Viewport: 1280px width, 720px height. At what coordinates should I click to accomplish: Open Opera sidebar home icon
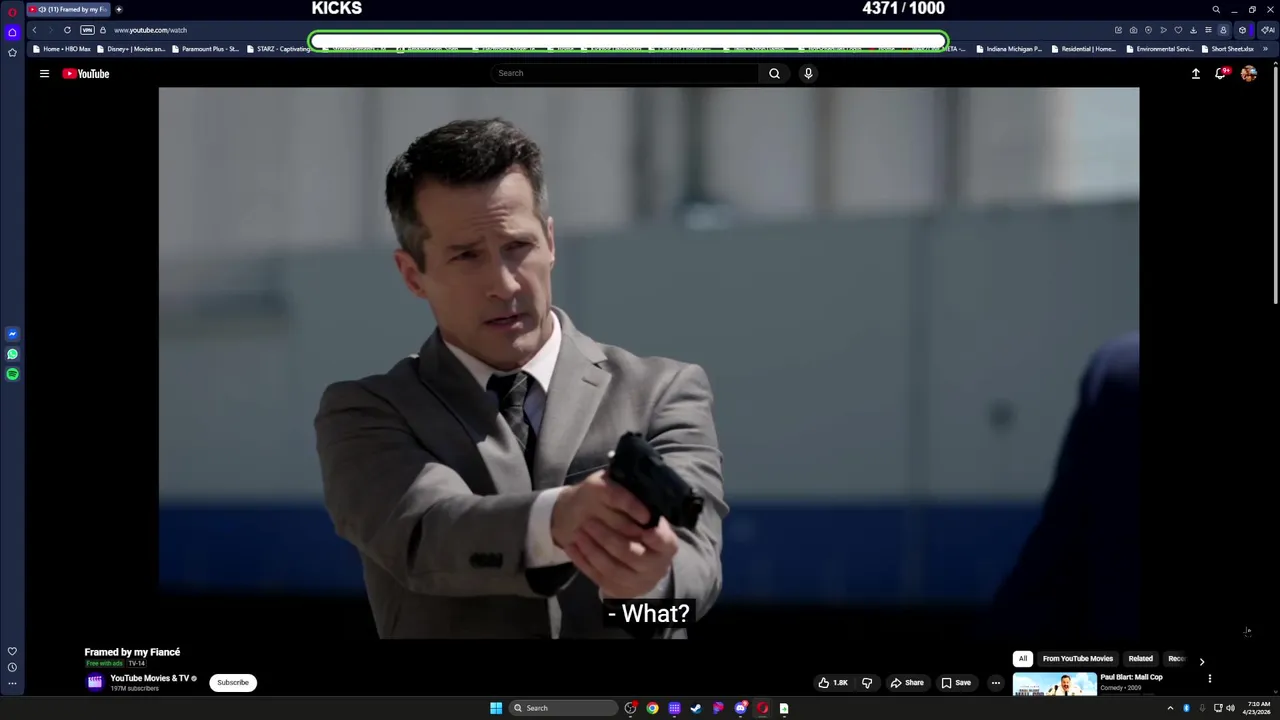click(12, 32)
